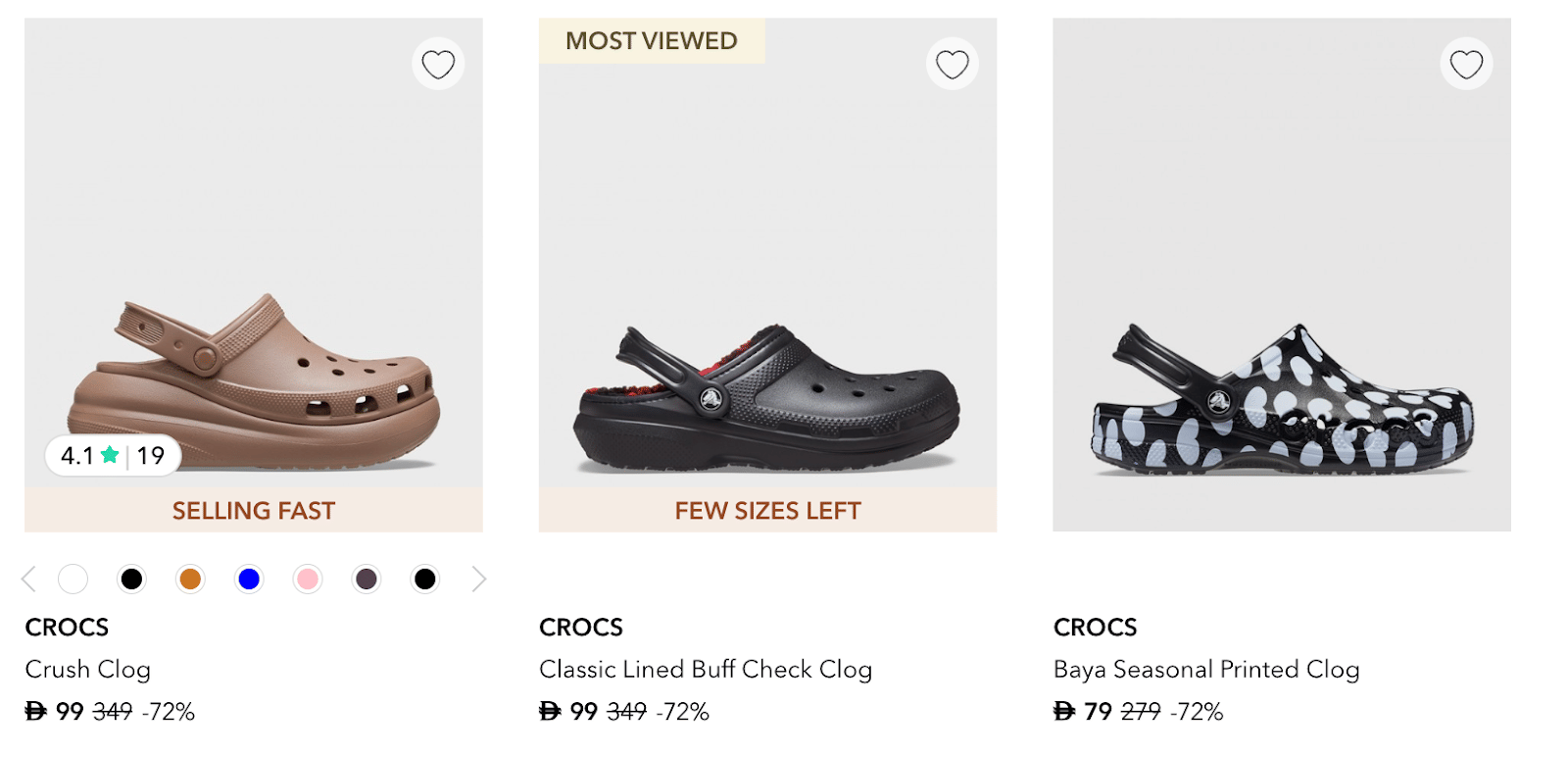Select the white color swatch
Image resolution: width=1568 pixels, height=758 pixels.
tap(73, 580)
